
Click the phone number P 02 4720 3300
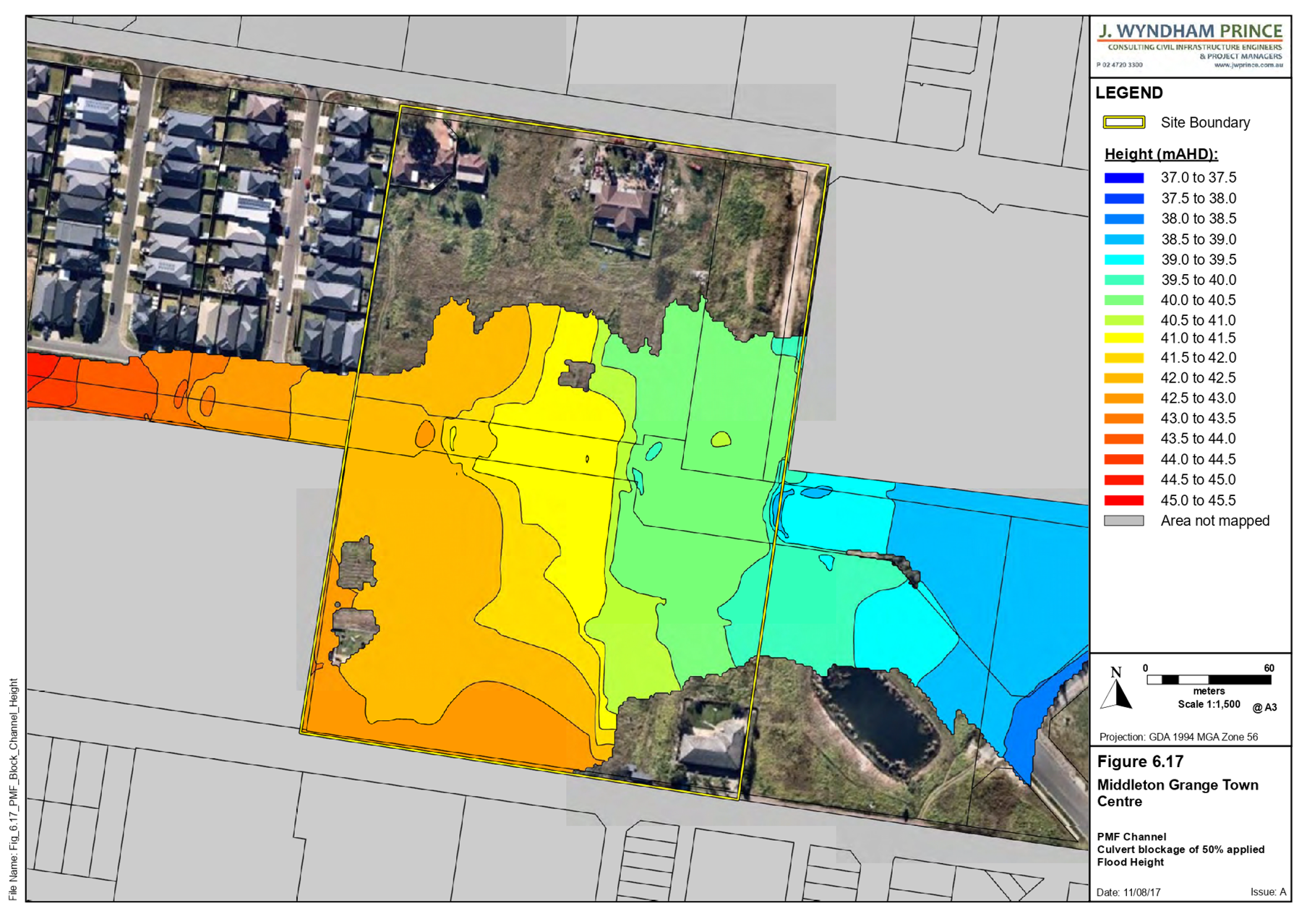tap(1120, 65)
